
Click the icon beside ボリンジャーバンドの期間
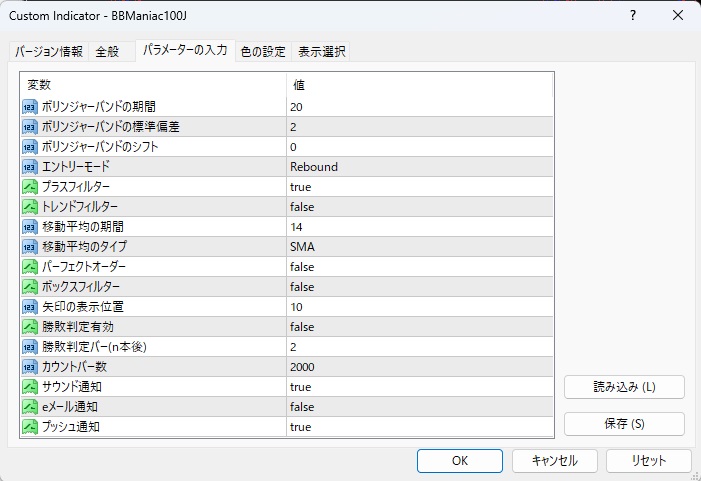click(30, 107)
